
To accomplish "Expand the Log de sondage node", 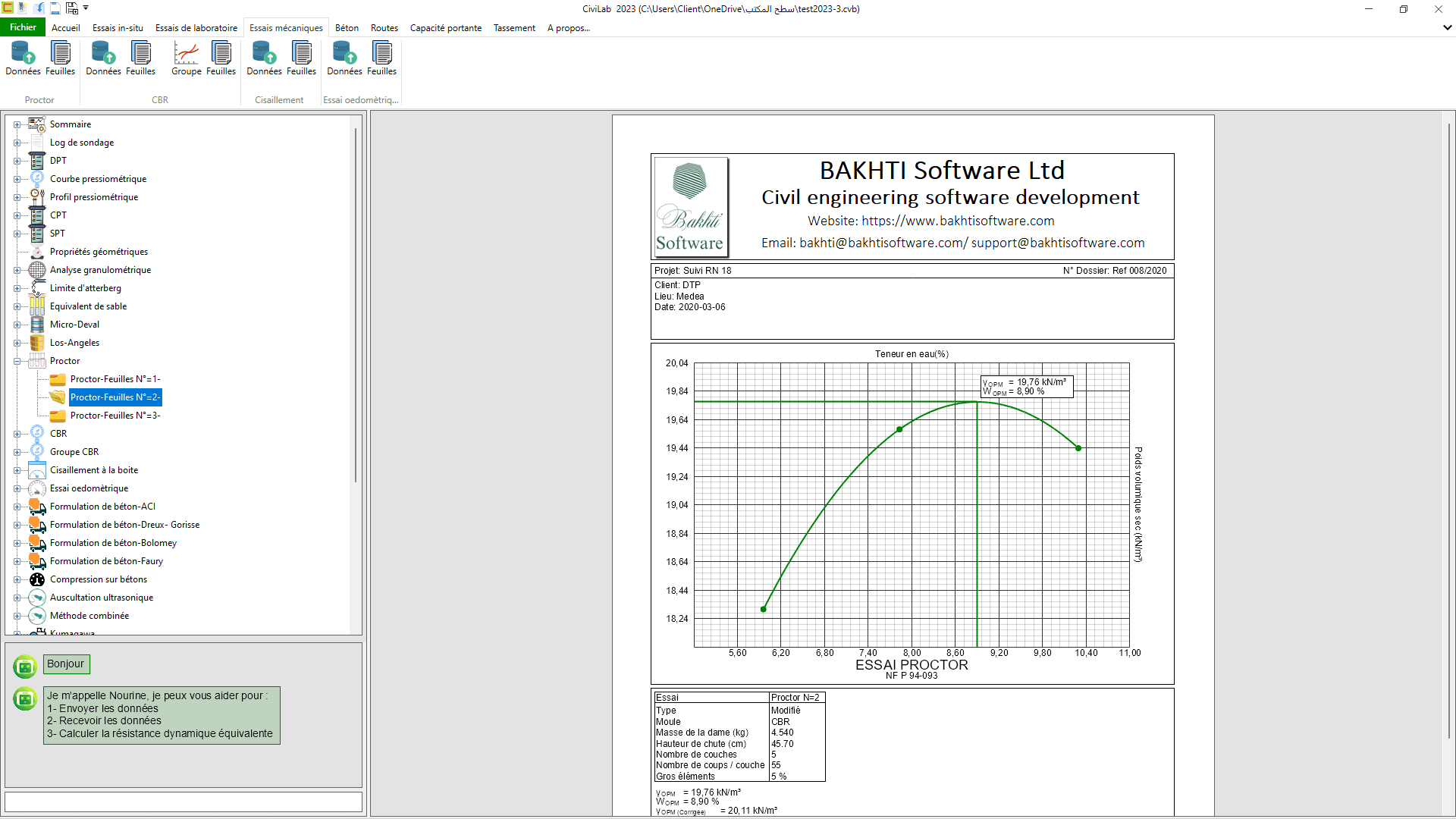I will (17, 143).
